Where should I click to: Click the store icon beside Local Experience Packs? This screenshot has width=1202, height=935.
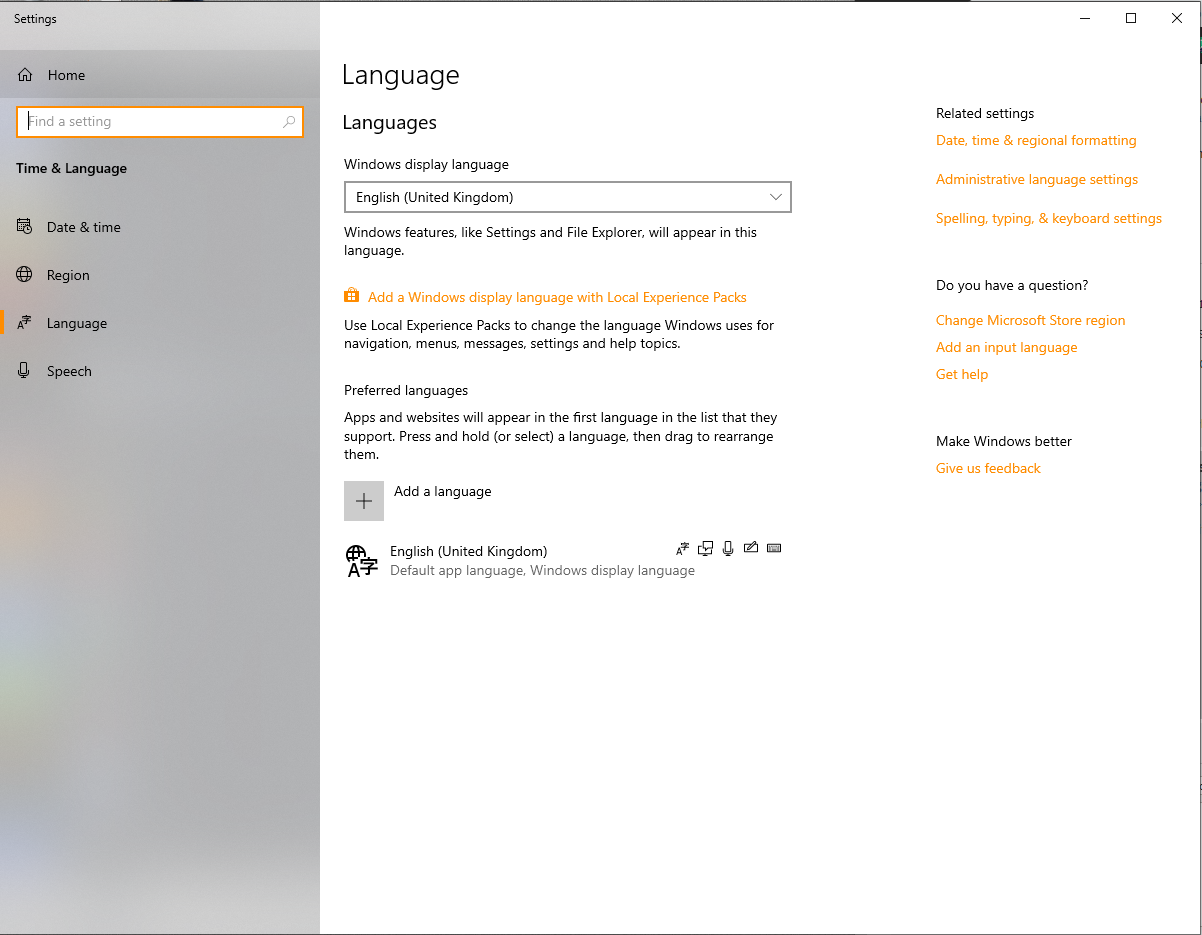point(351,296)
